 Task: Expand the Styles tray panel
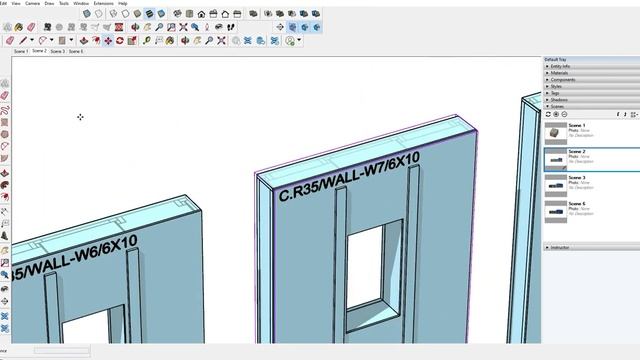[591, 86]
